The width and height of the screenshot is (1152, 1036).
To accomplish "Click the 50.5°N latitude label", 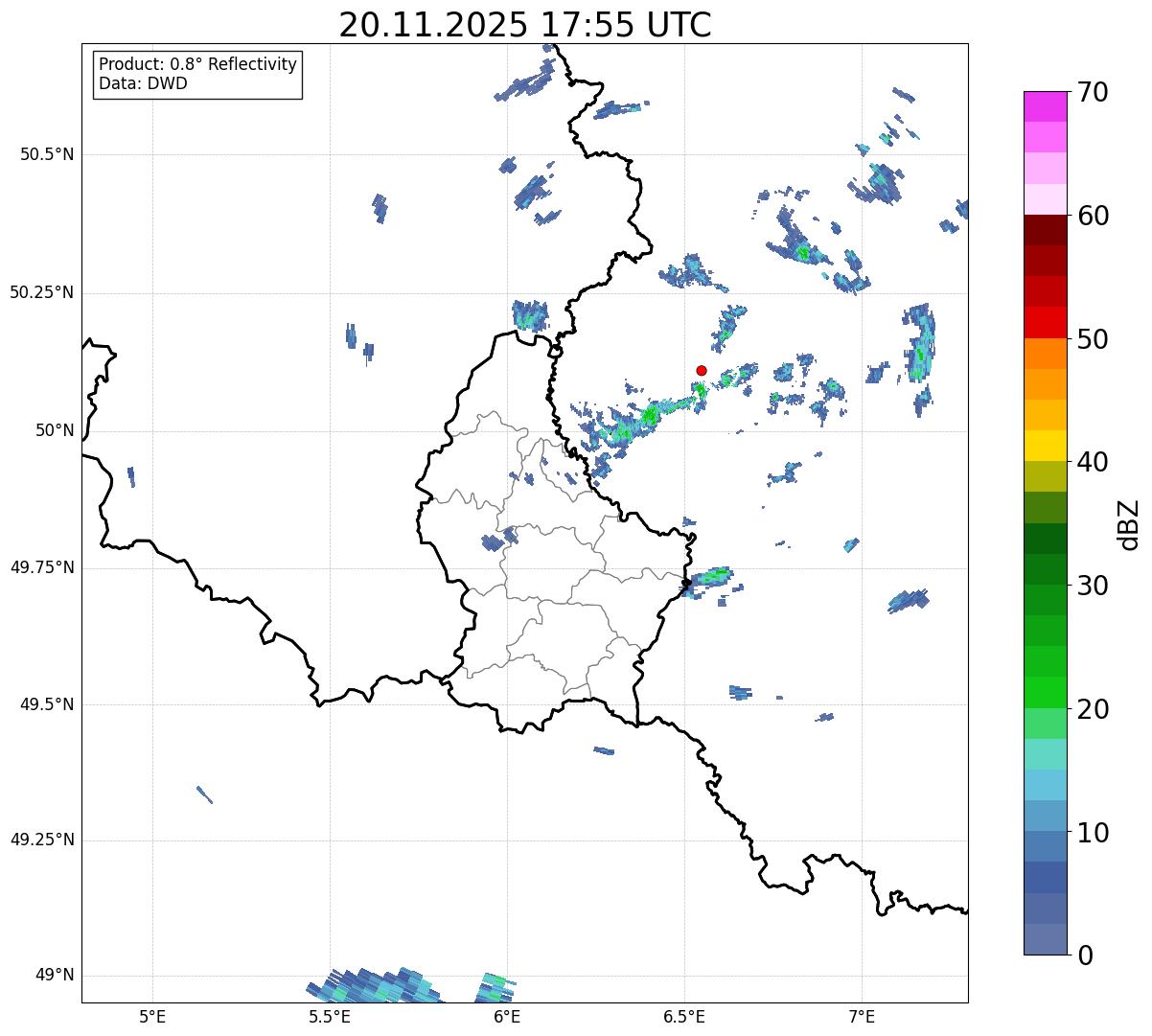I will point(46,154).
